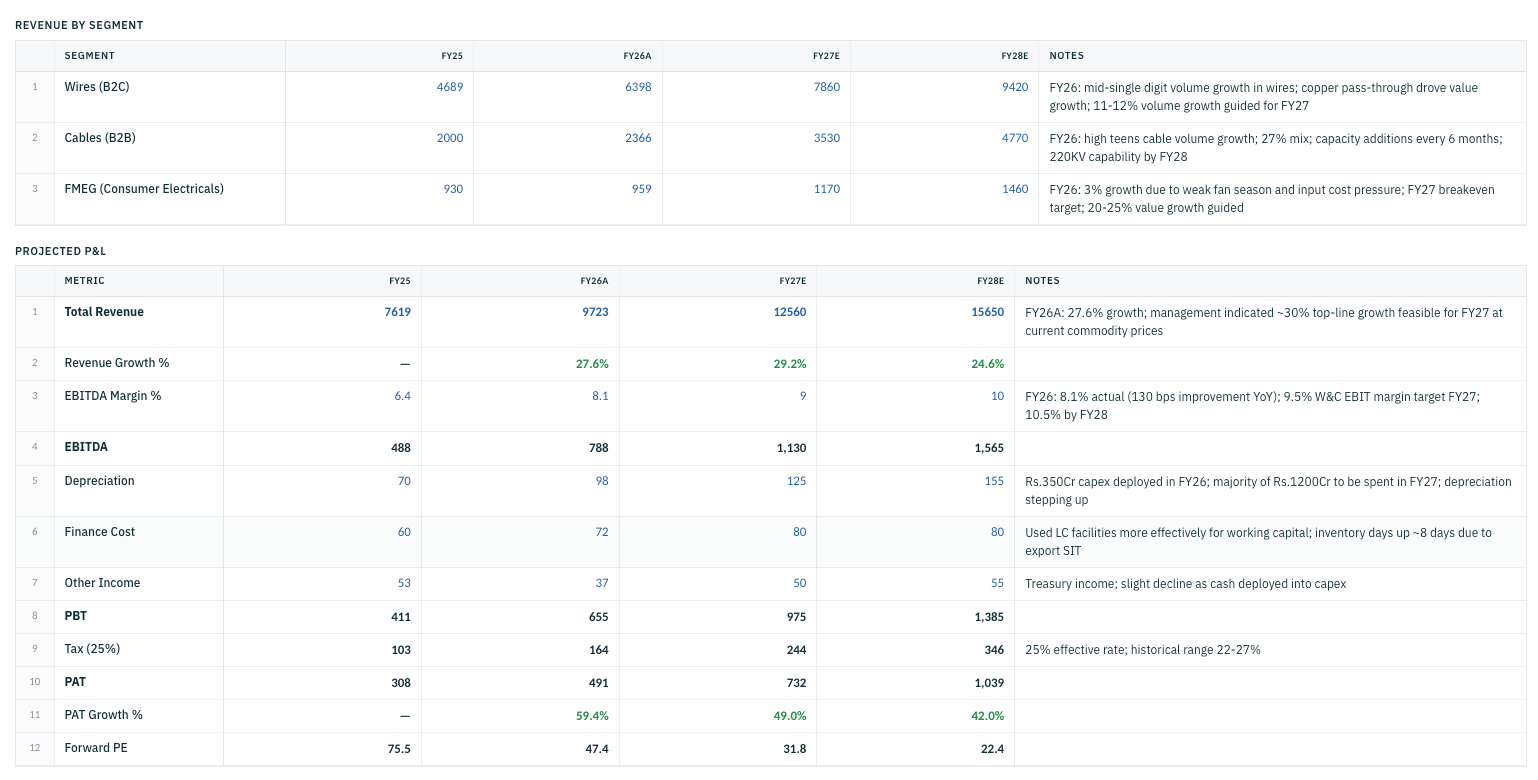Click the FY27E header in Revenue by Segment
Viewport: 1538px width, 780px height.
coord(826,56)
